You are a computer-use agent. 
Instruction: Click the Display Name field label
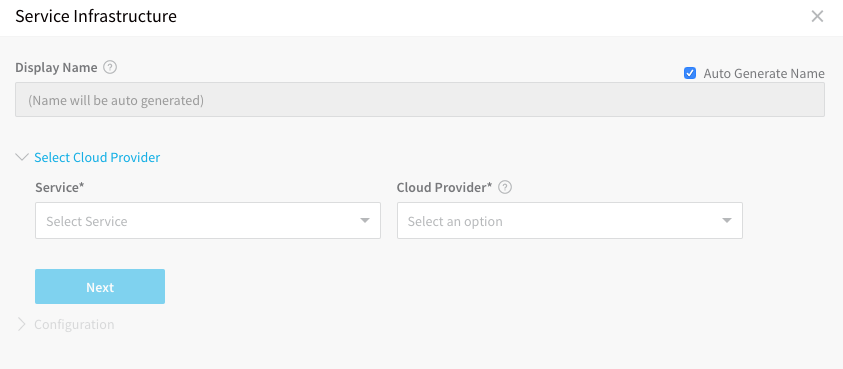56,68
